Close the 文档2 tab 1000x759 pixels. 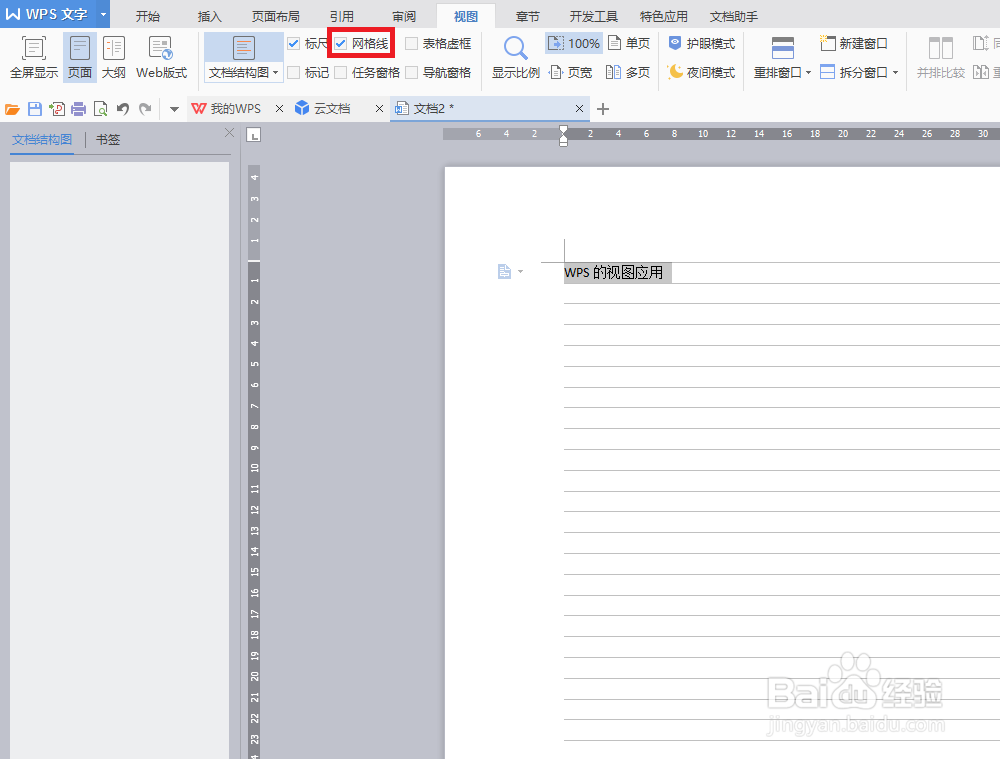coord(579,109)
